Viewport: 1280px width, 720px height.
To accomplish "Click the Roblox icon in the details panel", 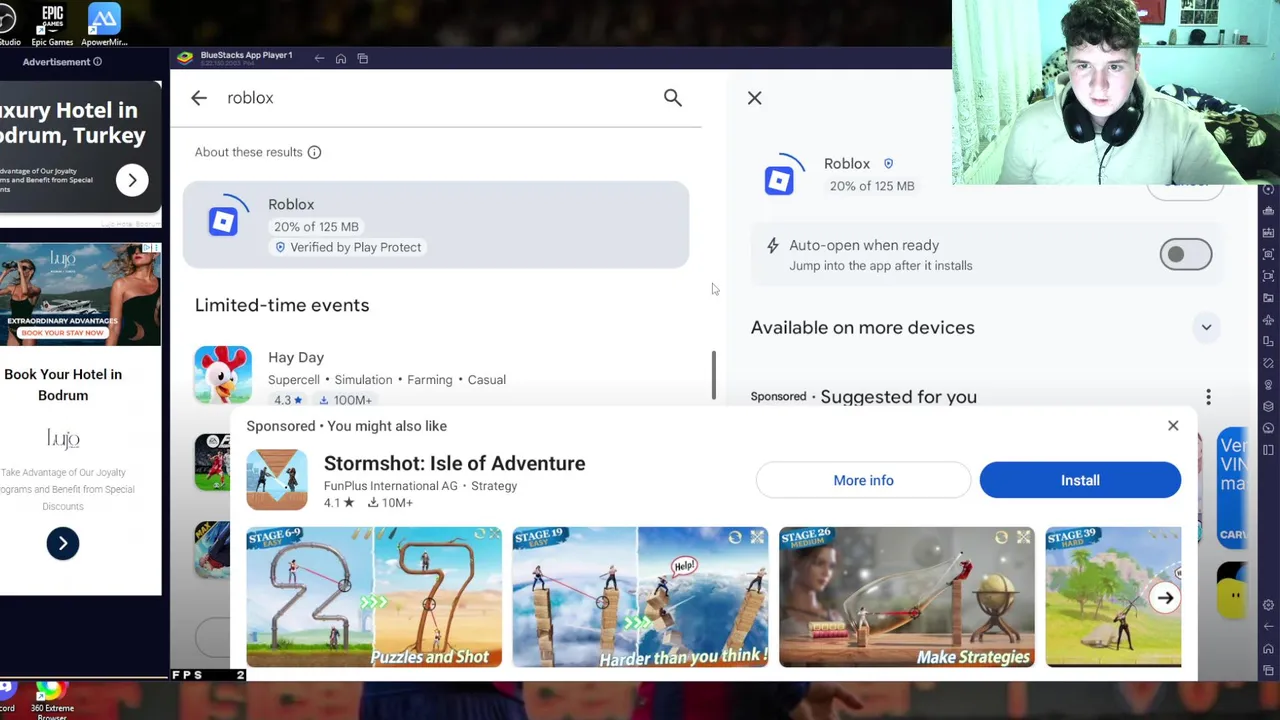I will 779,179.
